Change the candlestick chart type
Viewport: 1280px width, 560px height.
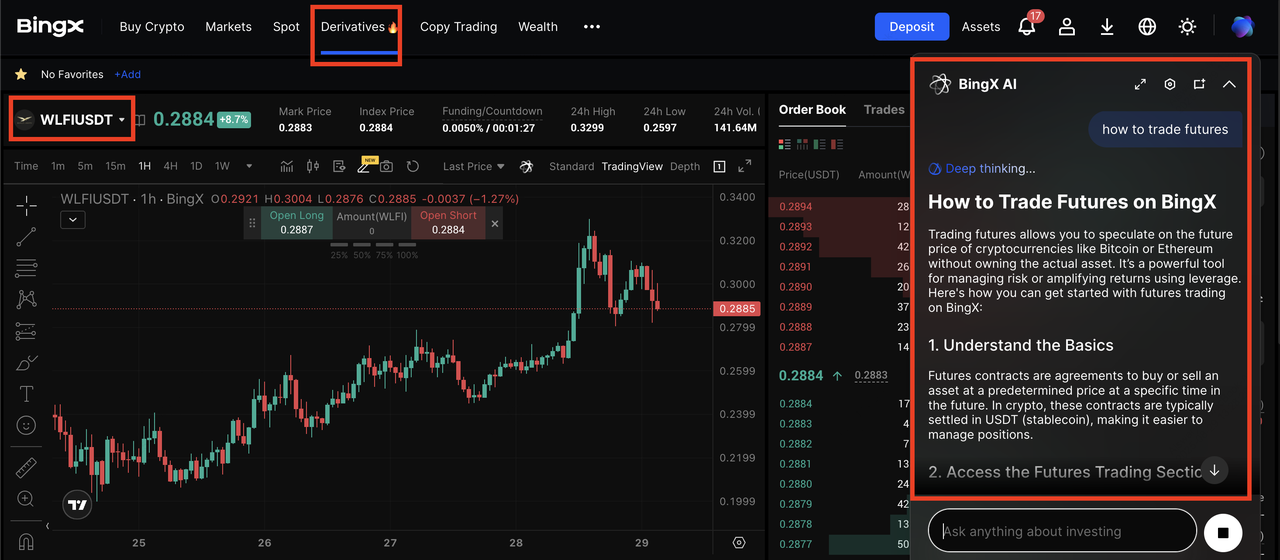click(313, 166)
